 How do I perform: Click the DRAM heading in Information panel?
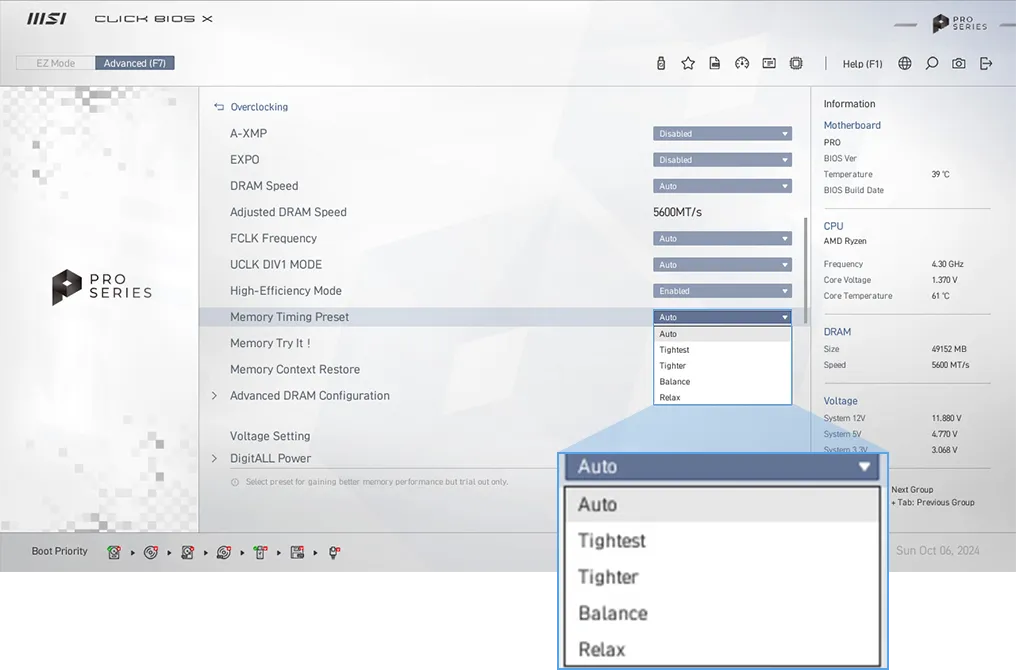(x=837, y=332)
